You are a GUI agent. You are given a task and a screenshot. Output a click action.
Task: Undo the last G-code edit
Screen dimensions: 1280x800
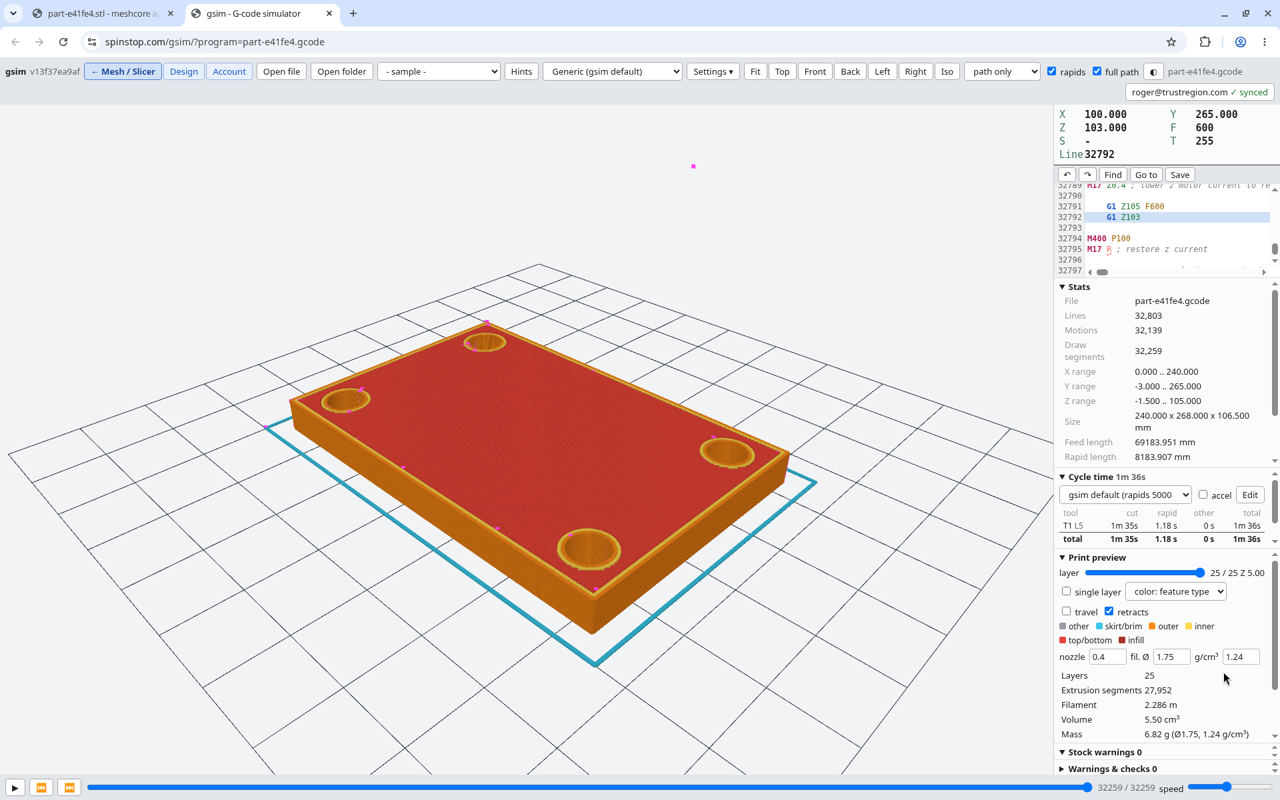pyautogui.click(x=1067, y=175)
